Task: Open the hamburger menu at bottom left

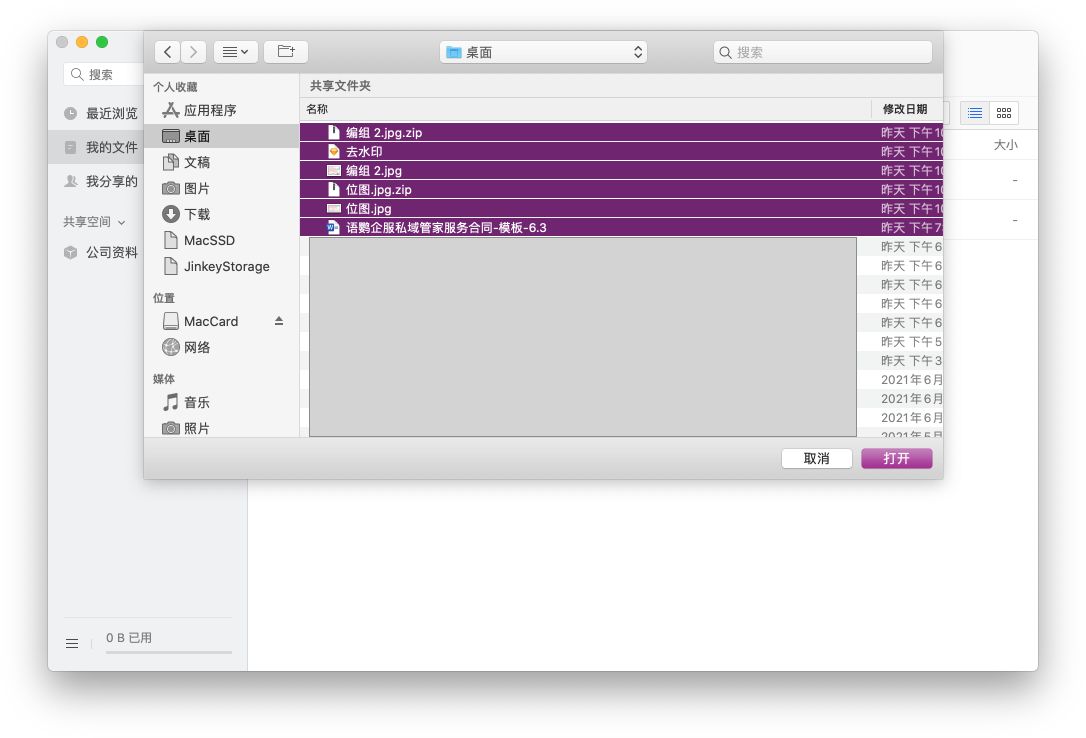Action: point(72,643)
